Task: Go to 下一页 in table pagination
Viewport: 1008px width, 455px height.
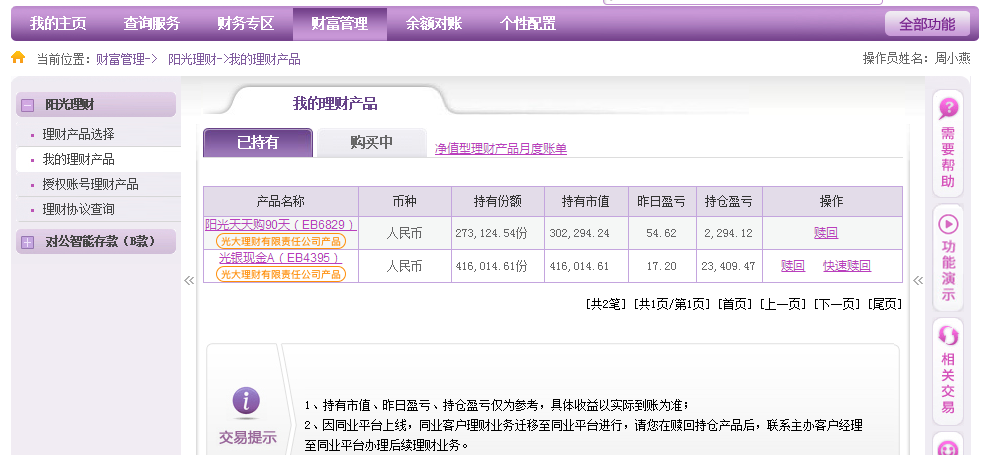Action: 836,304
